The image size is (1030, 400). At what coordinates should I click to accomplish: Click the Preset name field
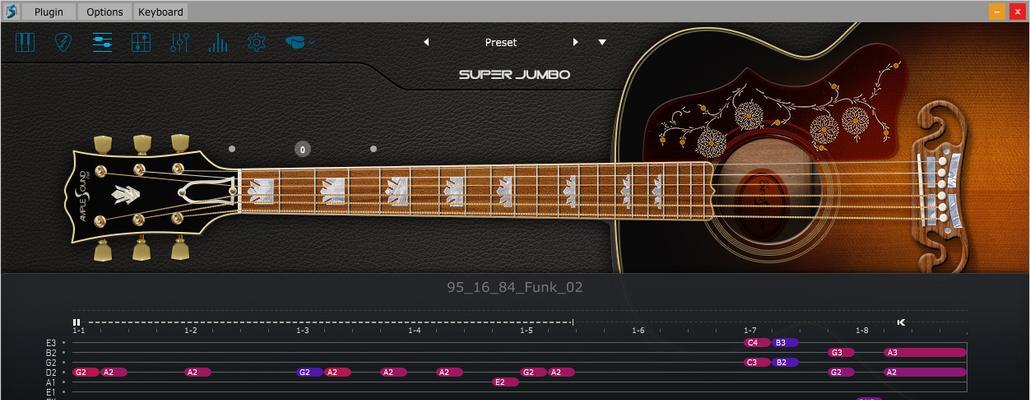501,42
